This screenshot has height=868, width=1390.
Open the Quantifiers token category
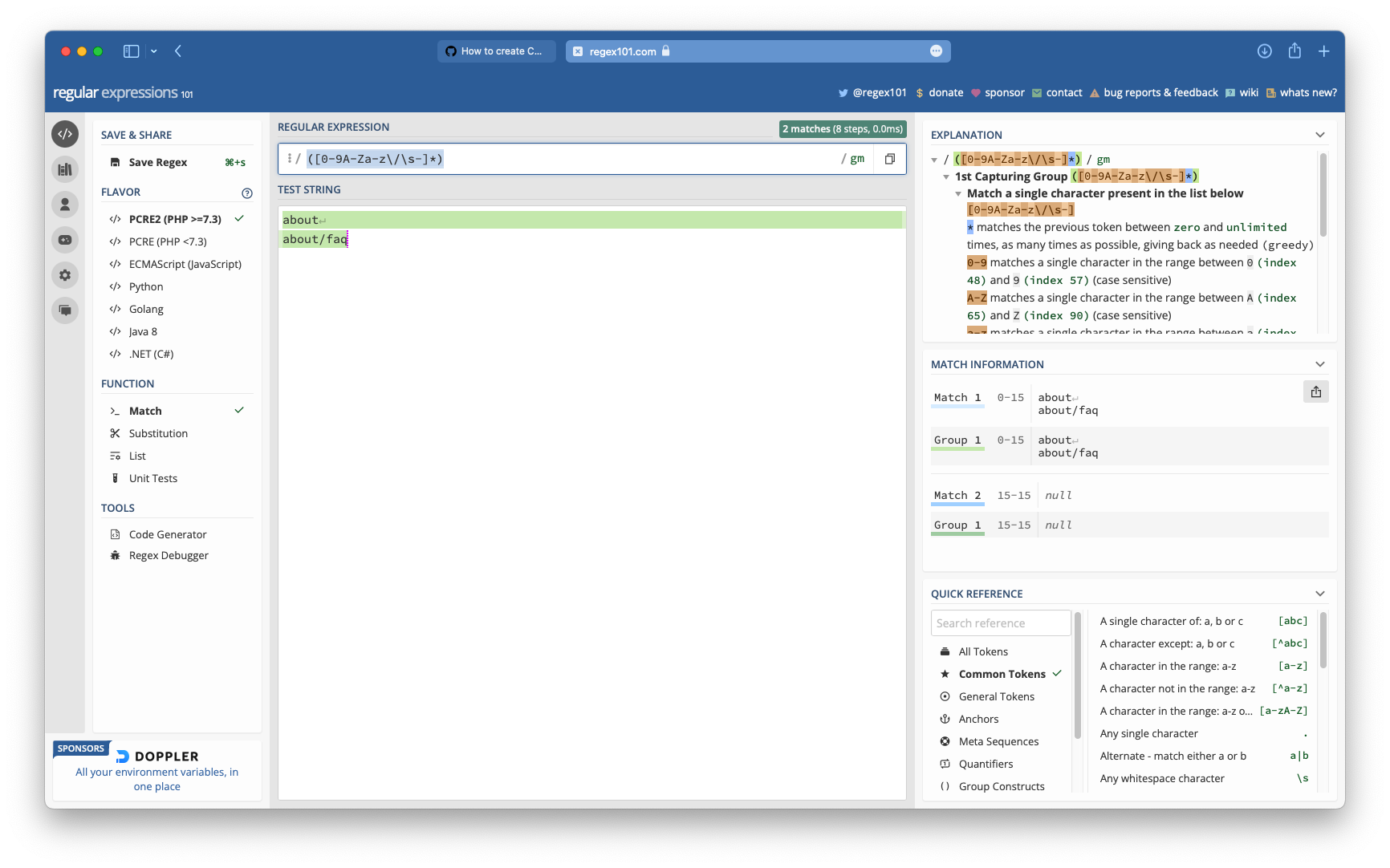click(986, 764)
